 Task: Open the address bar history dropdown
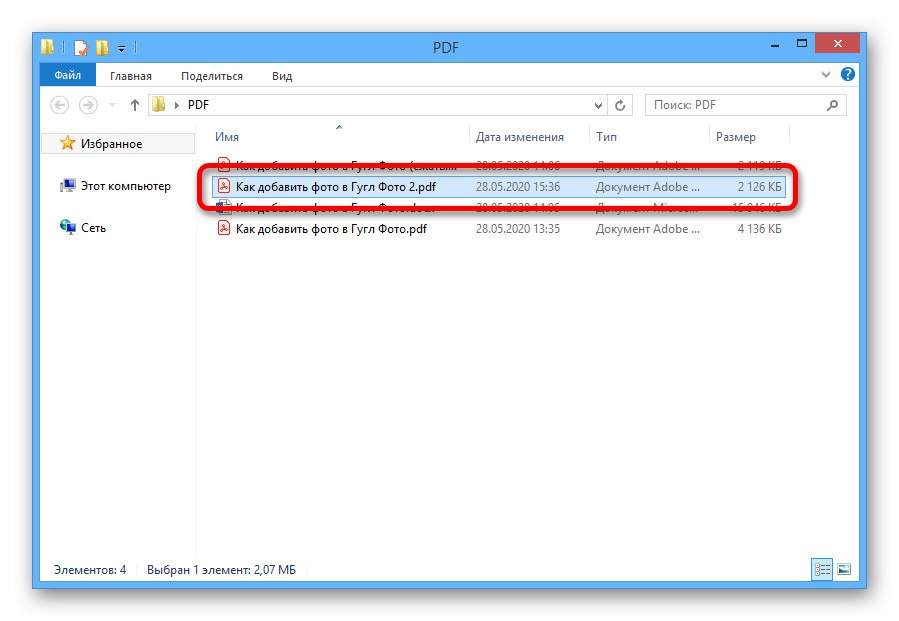pos(598,104)
